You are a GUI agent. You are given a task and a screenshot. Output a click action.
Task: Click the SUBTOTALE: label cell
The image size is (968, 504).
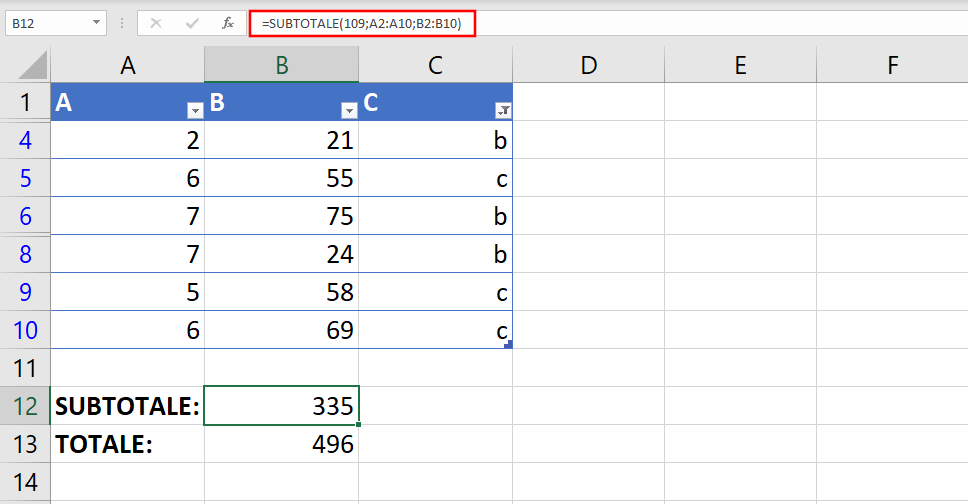pyautogui.click(x=128, y=406)
